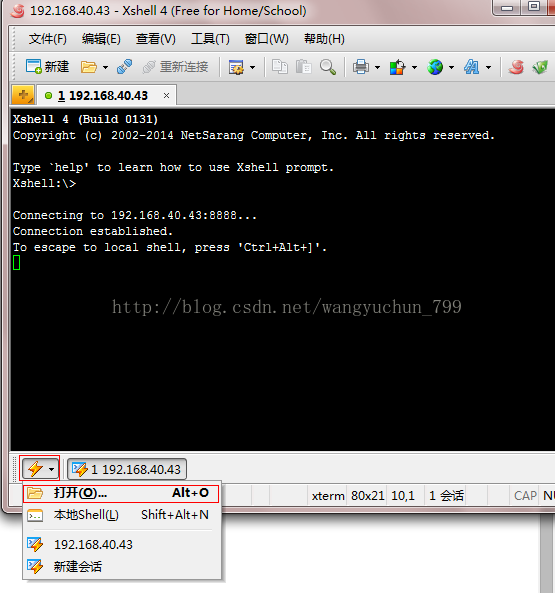The image size is (555, 593).
Task: Click the Print icon in the toolbar
Action: coord(361,67)
